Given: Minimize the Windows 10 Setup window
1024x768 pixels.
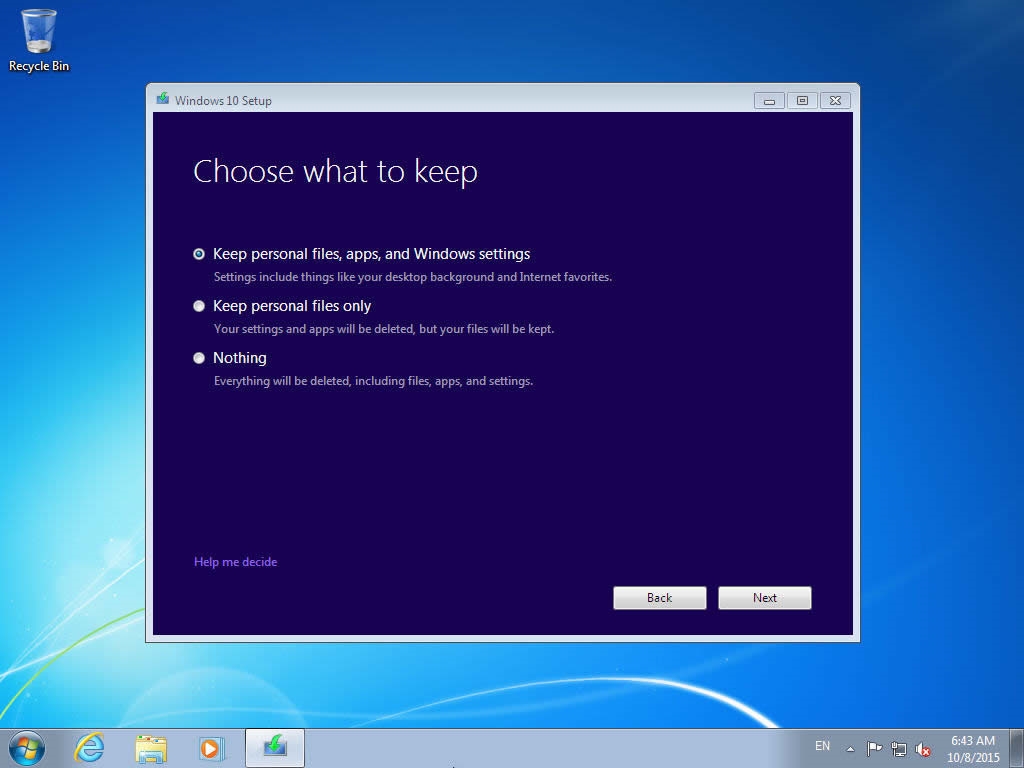Looking at the screenshot, I should pos(769,101).
